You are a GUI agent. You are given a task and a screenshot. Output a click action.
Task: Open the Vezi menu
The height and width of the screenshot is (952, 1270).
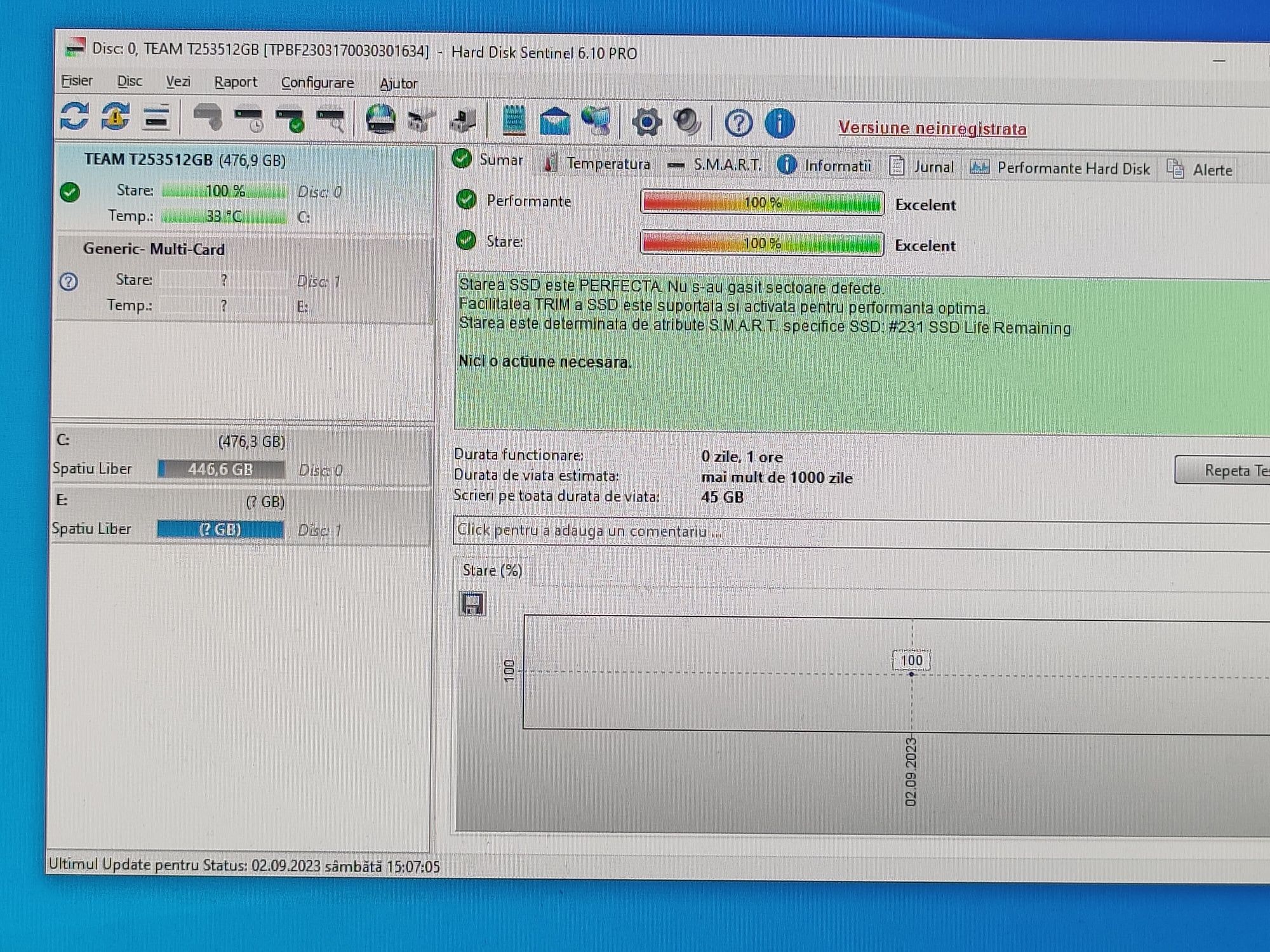(178, 82)
